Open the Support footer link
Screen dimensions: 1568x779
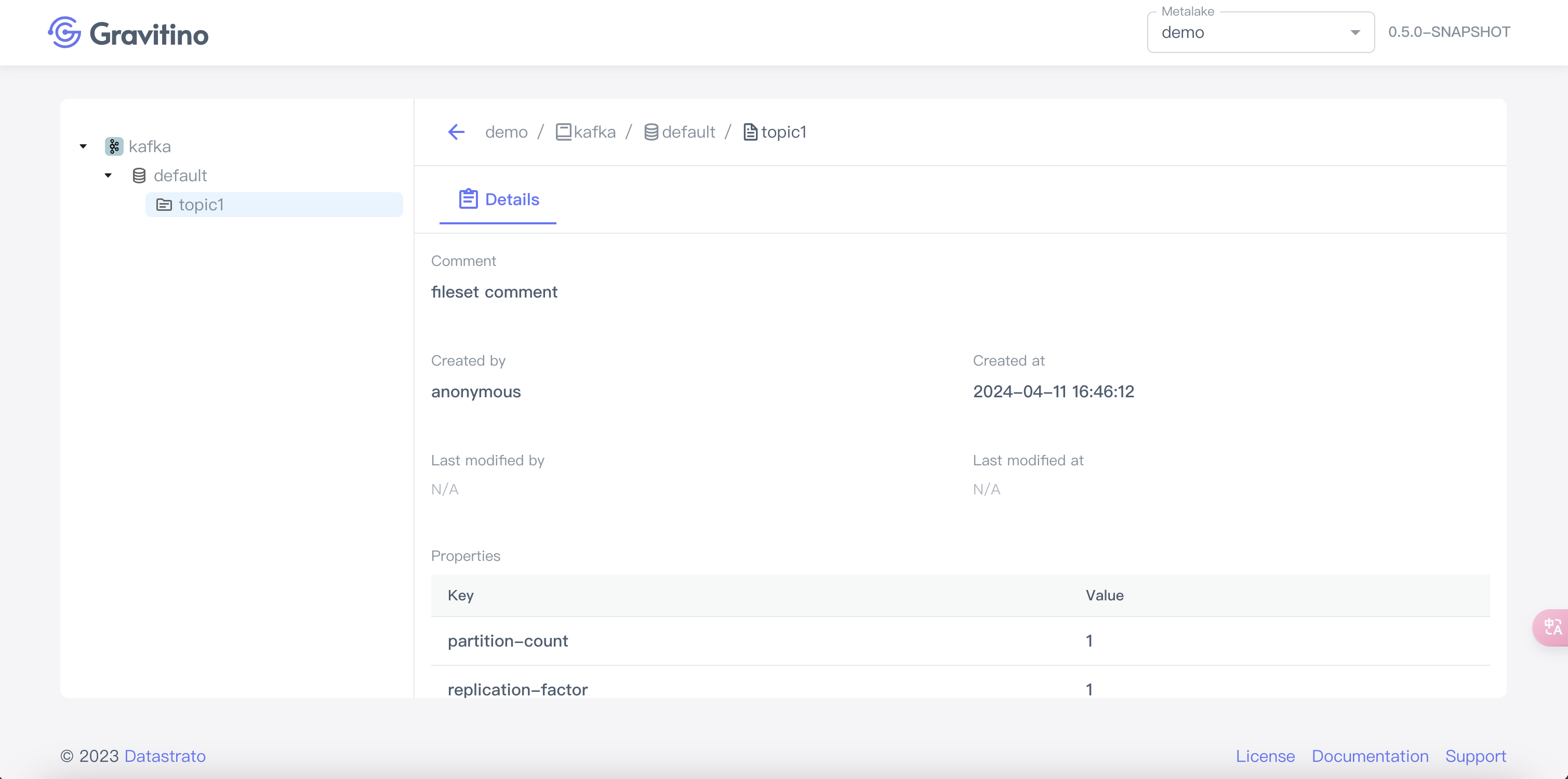click(1476, 756)
